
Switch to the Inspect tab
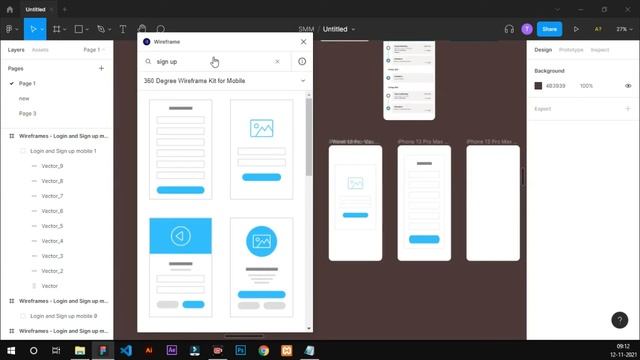point(600,50)
